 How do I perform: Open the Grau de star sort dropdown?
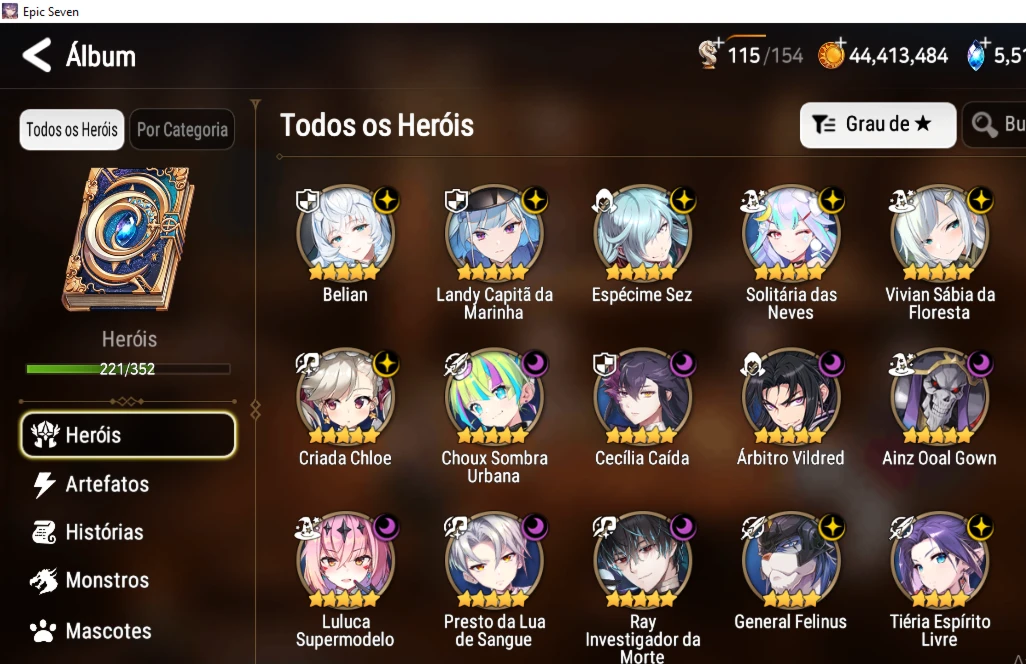tap(877, 124)
